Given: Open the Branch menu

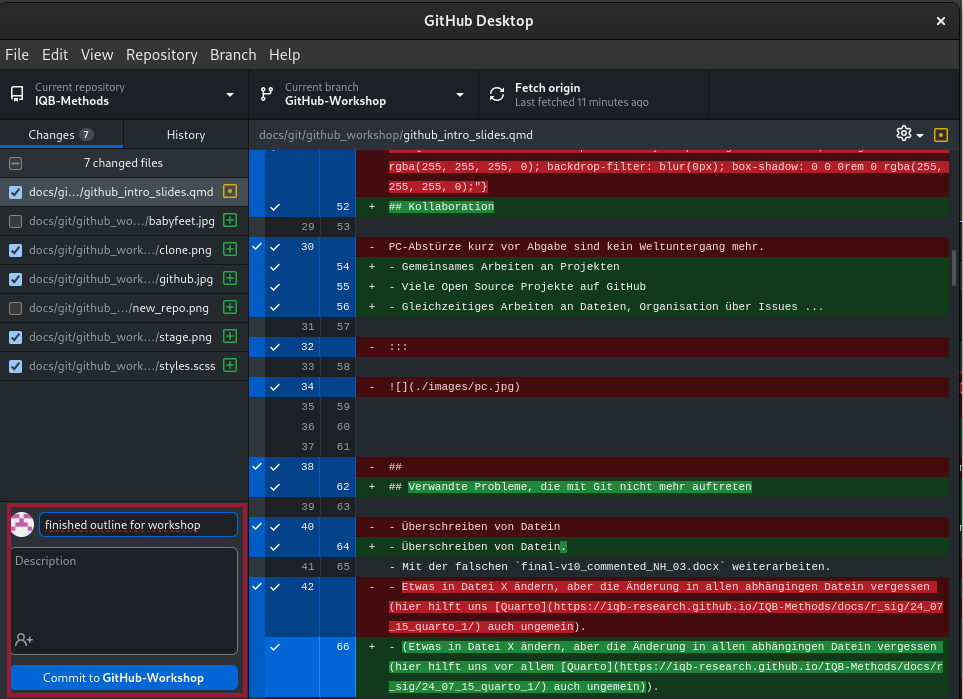Looking at the screenshot, I should pos(233,55).
